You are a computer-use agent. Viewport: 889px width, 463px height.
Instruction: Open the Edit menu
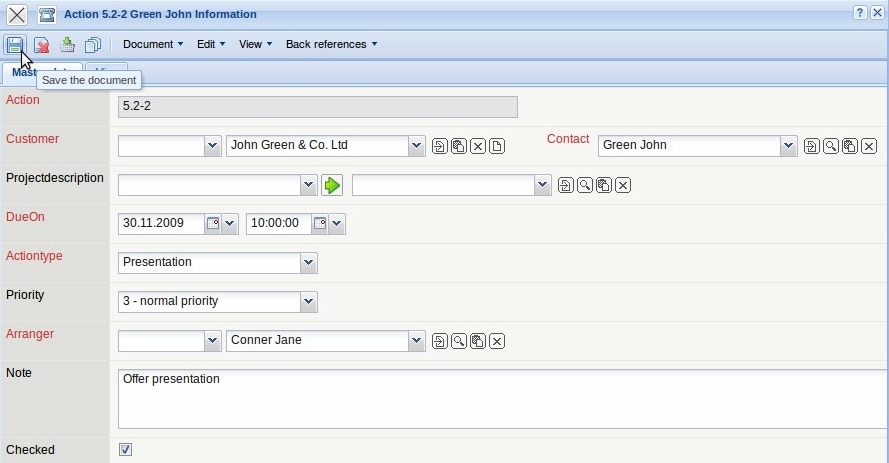(211, 44)
